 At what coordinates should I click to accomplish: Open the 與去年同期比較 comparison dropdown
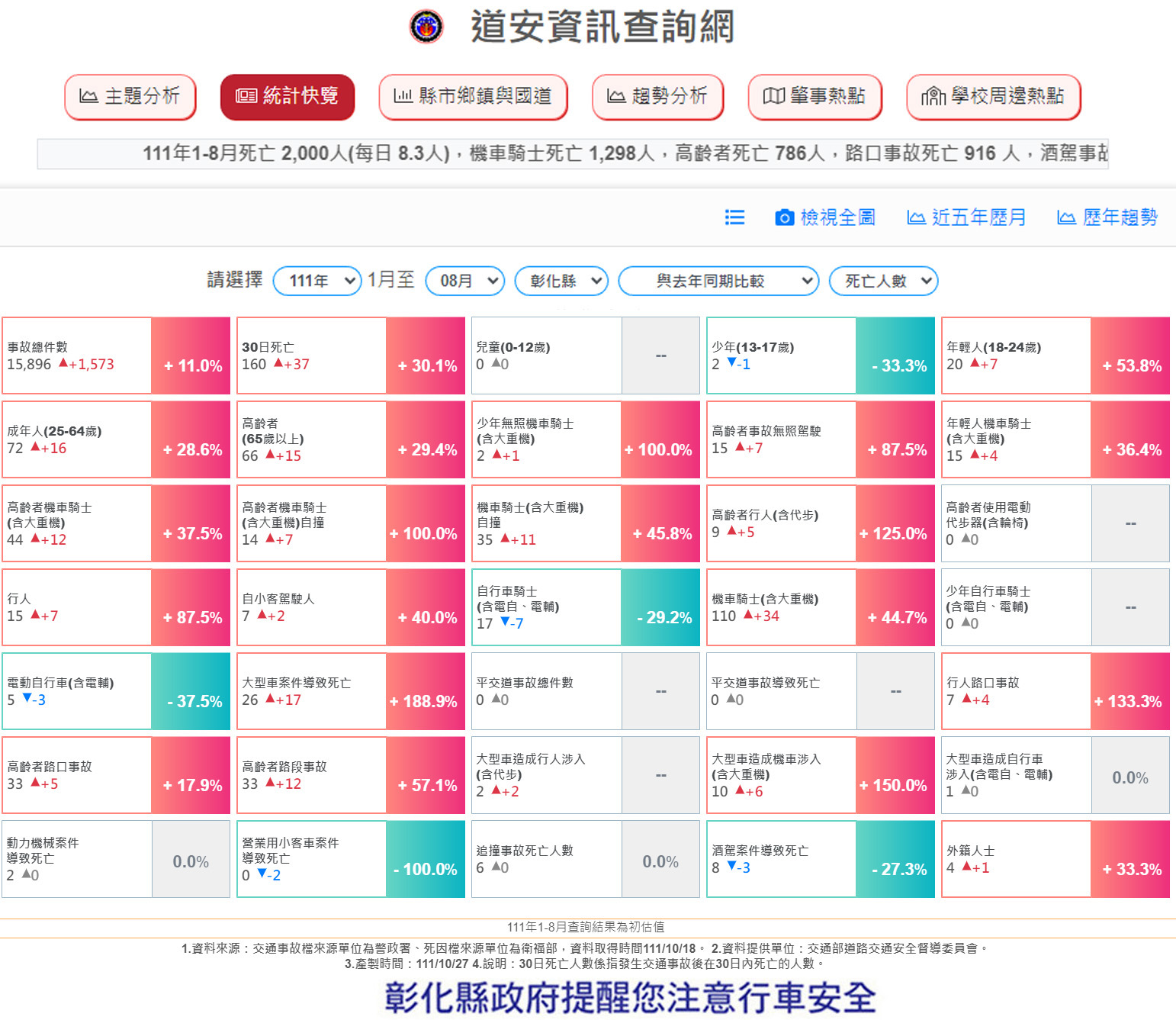tap(718, 281)
